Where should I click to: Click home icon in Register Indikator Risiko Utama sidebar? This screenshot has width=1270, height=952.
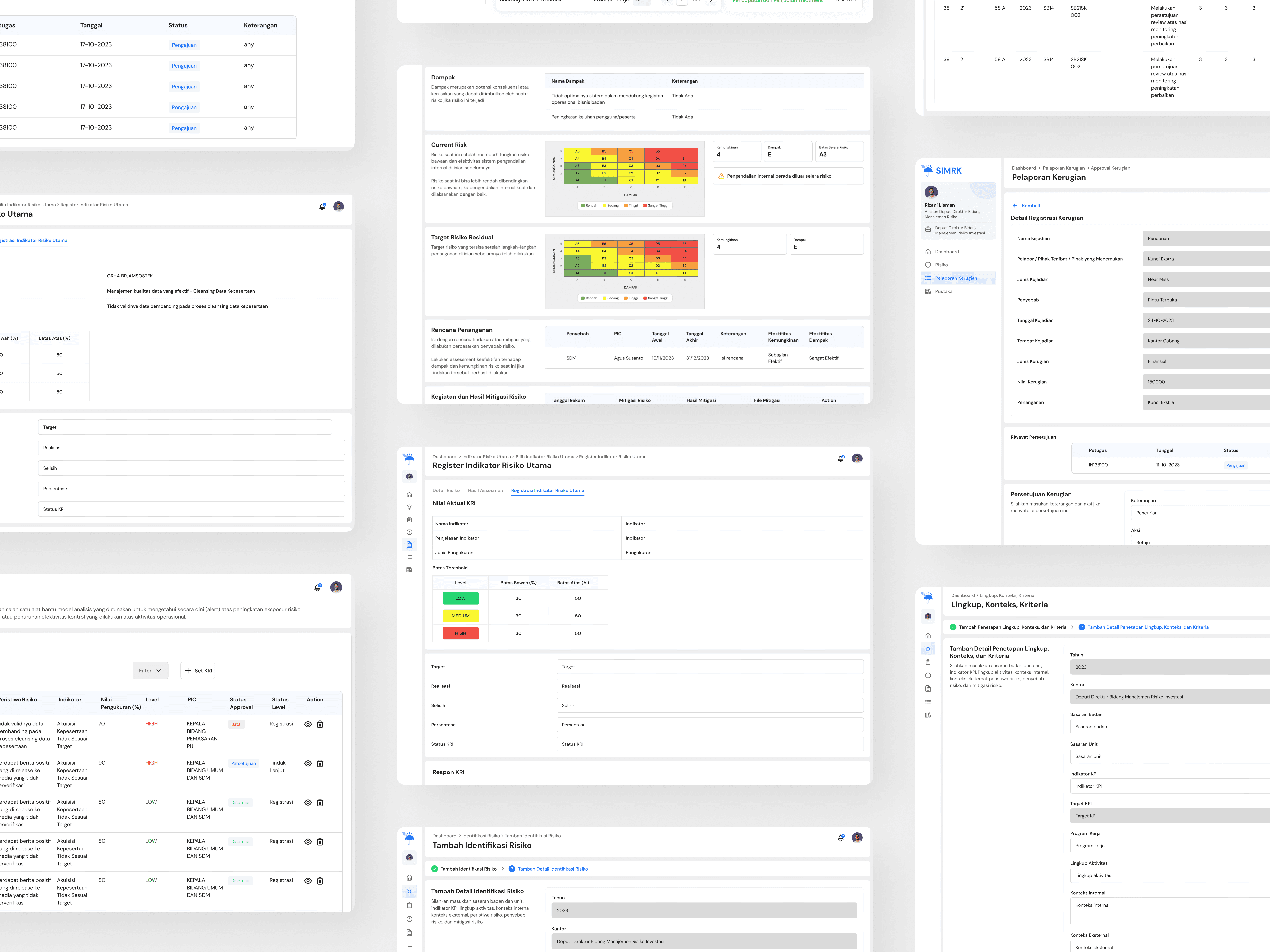pos(409,495)
